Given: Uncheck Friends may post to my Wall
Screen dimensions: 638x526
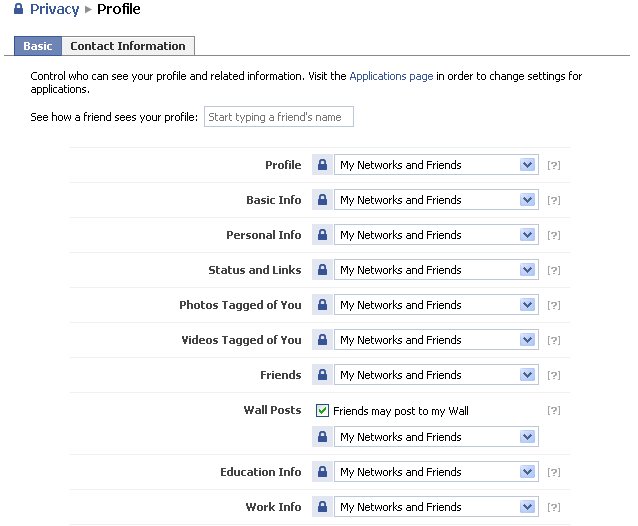Looking at the screenshot, I should pos(323,410).
